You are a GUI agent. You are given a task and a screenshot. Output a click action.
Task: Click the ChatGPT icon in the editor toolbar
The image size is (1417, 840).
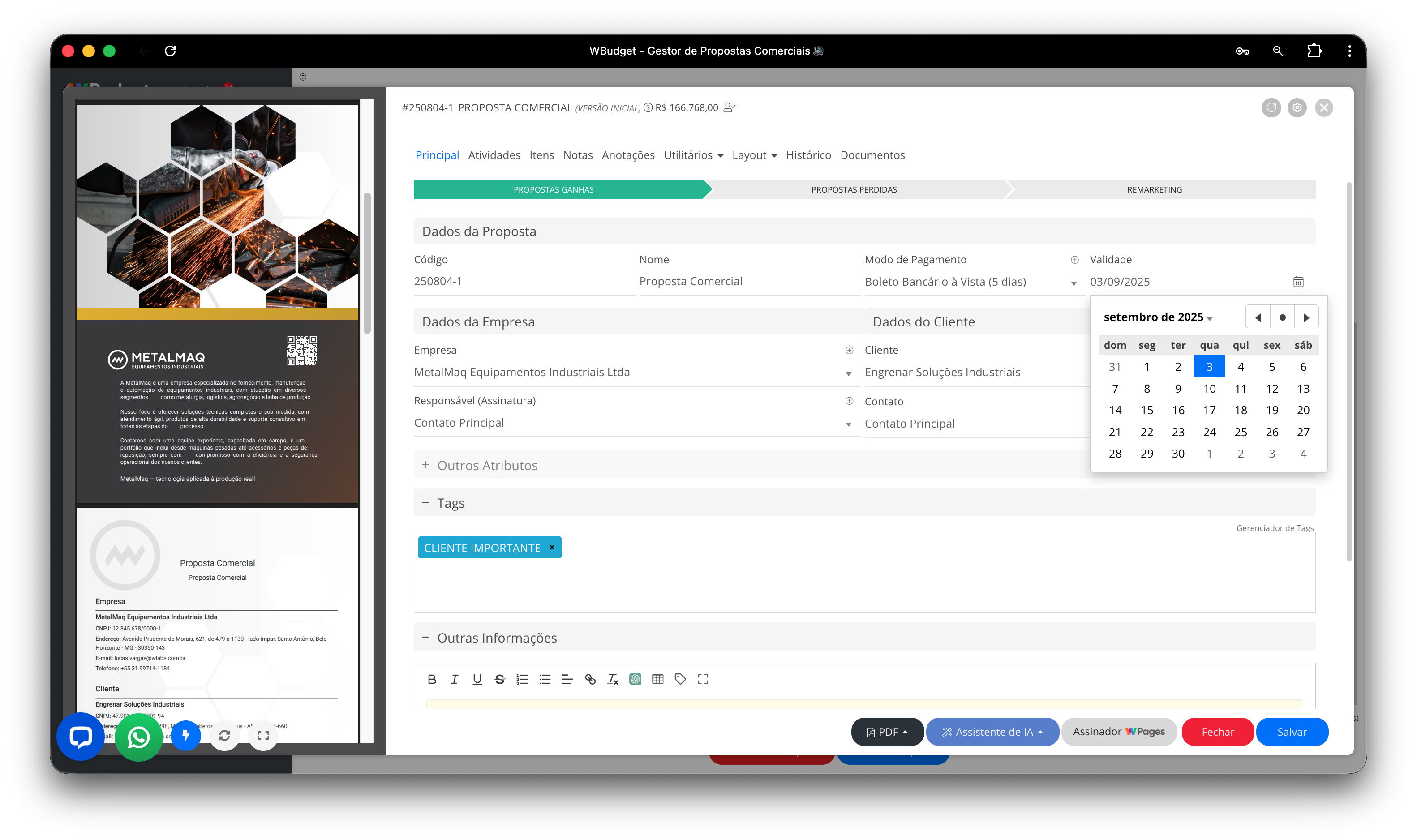pyautogui.click(x=635, y=679)
